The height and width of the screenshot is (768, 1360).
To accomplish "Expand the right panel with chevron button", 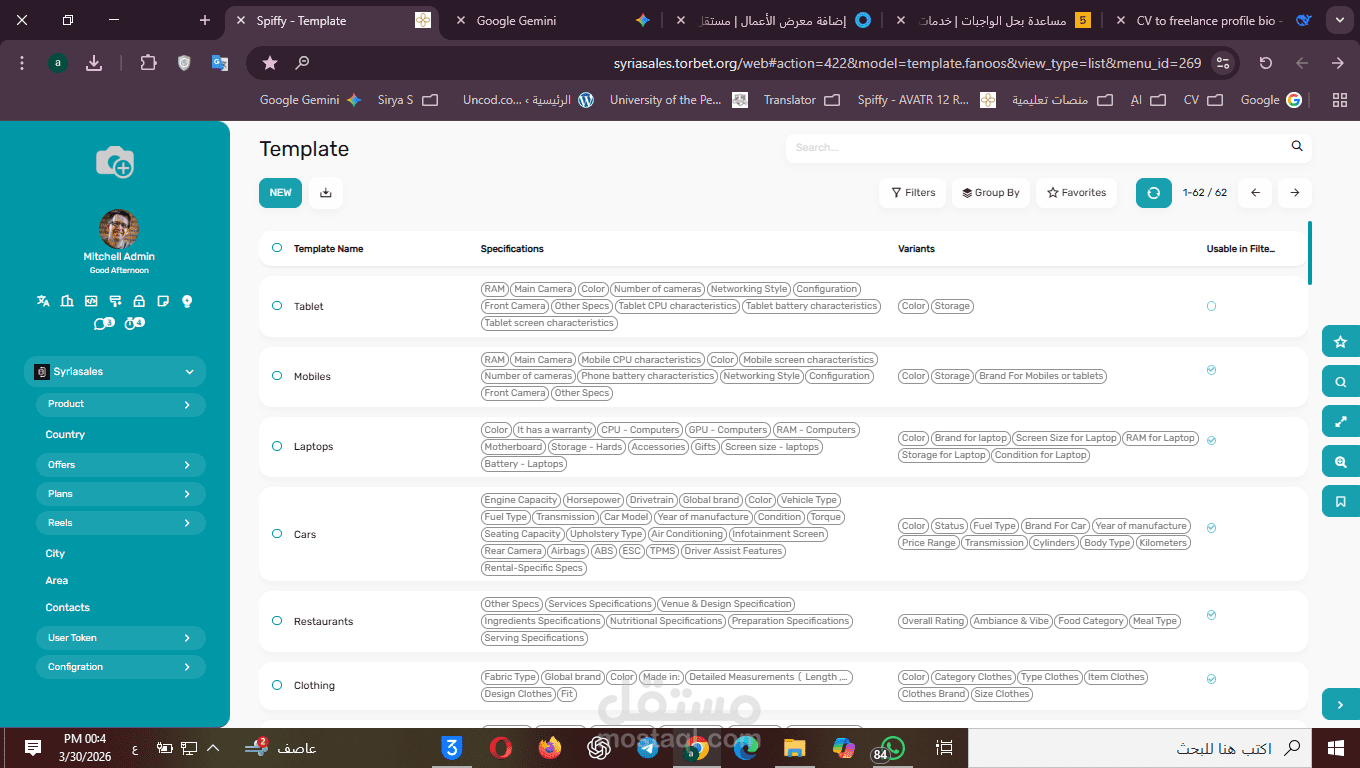I will pos(1341,705).
